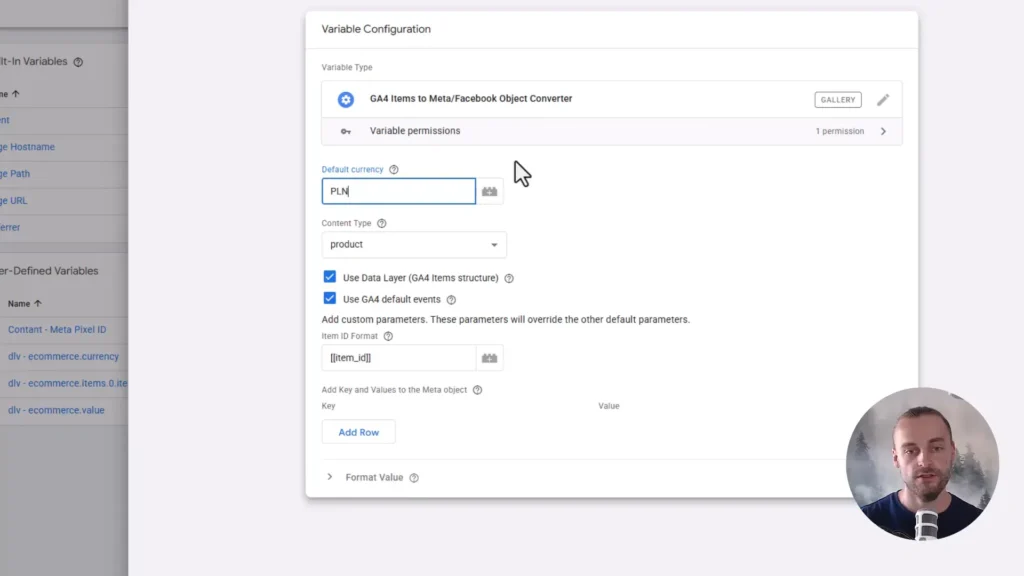Image resolution: width=1024 pixels, height=576 pixels.
Task: Click help icon beside Content Type
Action: 382,223
